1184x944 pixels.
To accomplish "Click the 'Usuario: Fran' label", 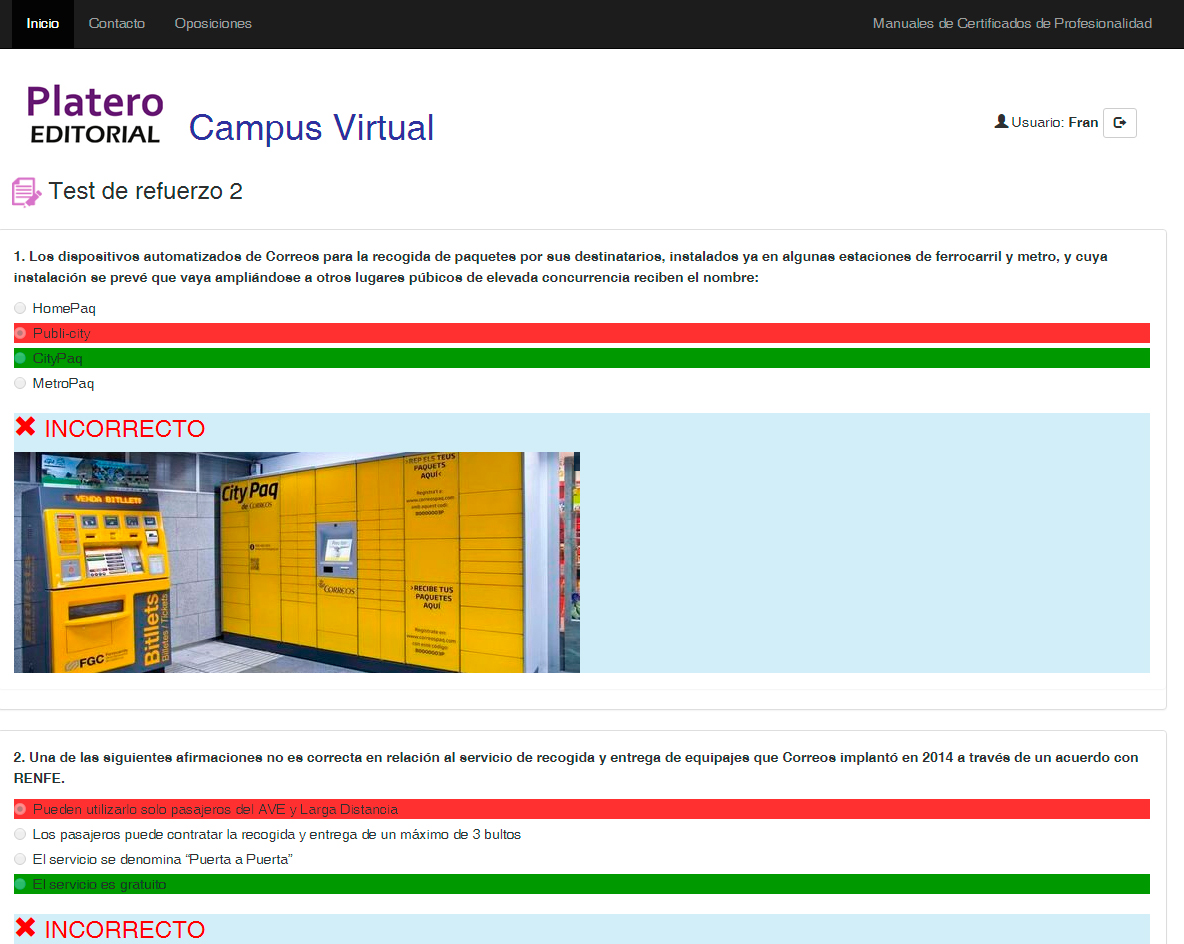I will coord(1054,122).
